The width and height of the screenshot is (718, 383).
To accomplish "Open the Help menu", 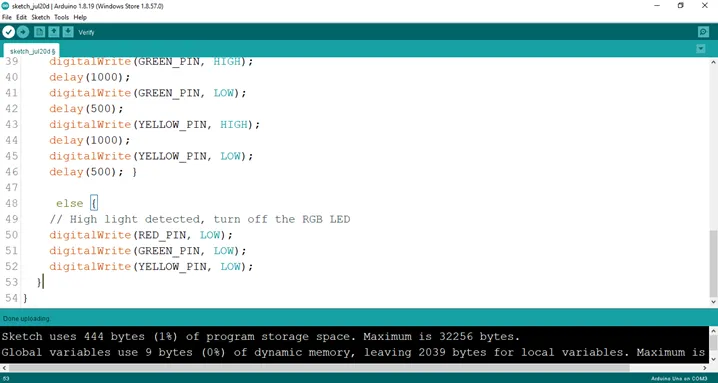I will tap(80, 17).
